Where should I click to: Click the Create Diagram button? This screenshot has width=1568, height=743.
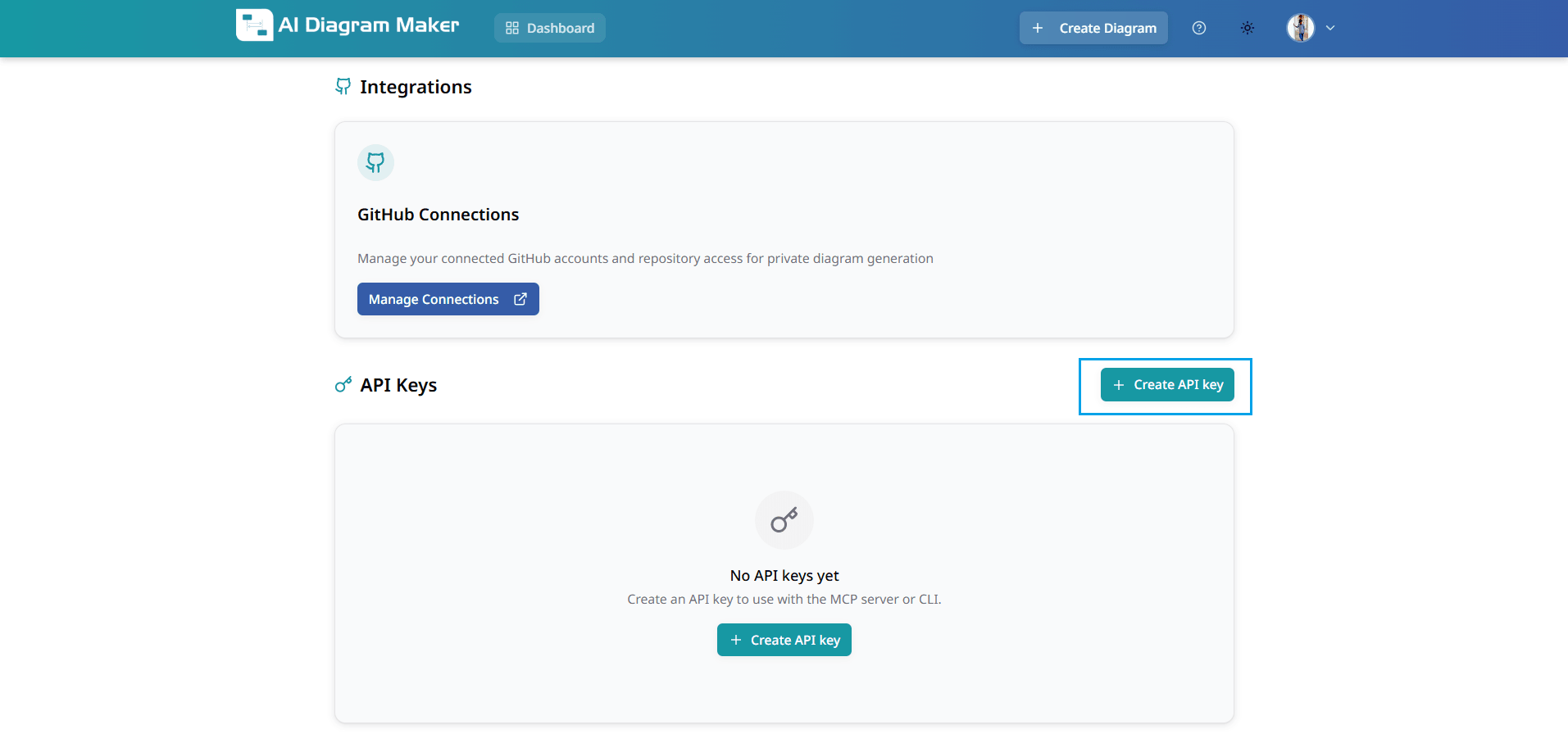click(1093, 27)
